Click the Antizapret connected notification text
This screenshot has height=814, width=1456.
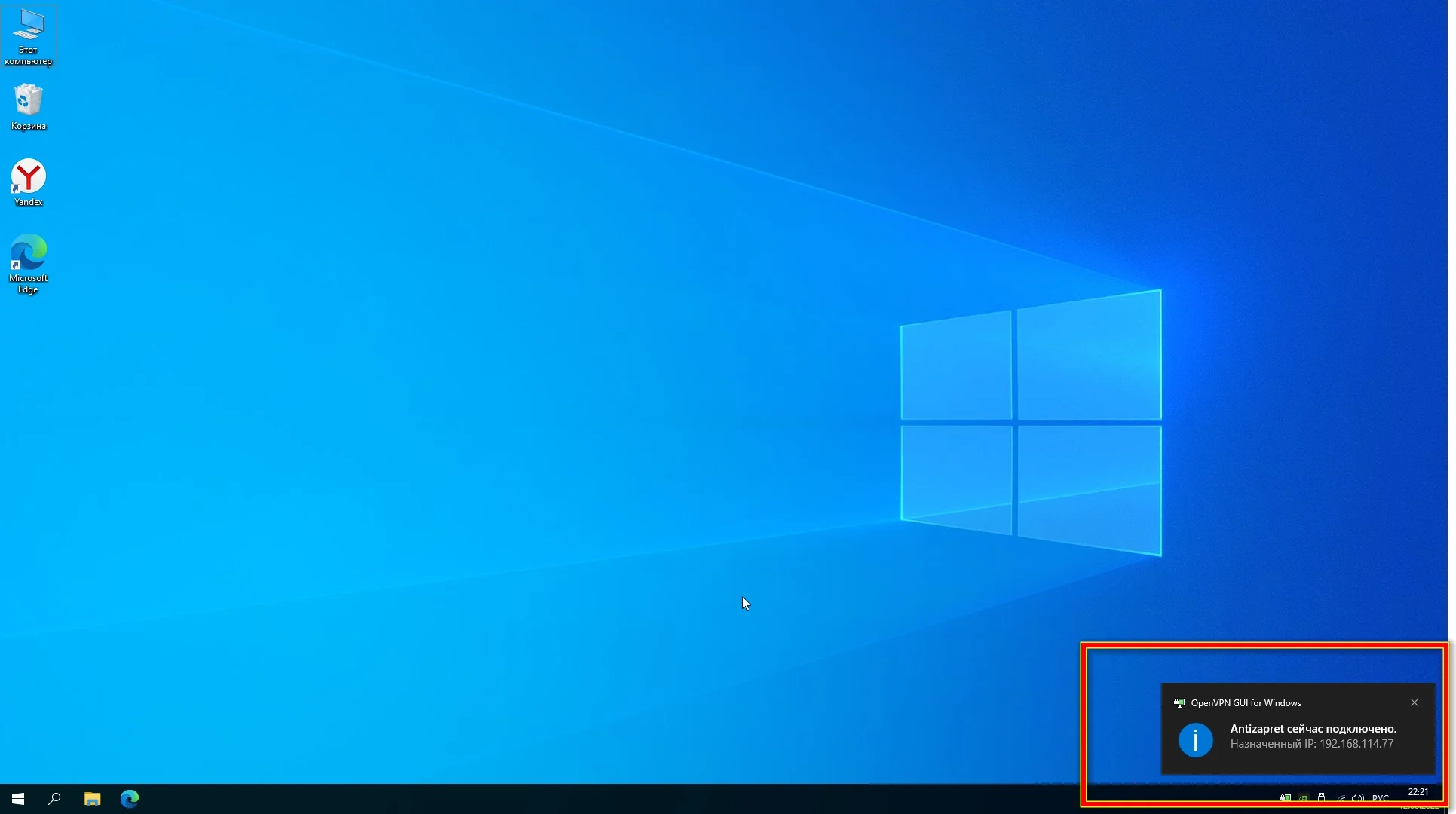(x=1313, y=729)
